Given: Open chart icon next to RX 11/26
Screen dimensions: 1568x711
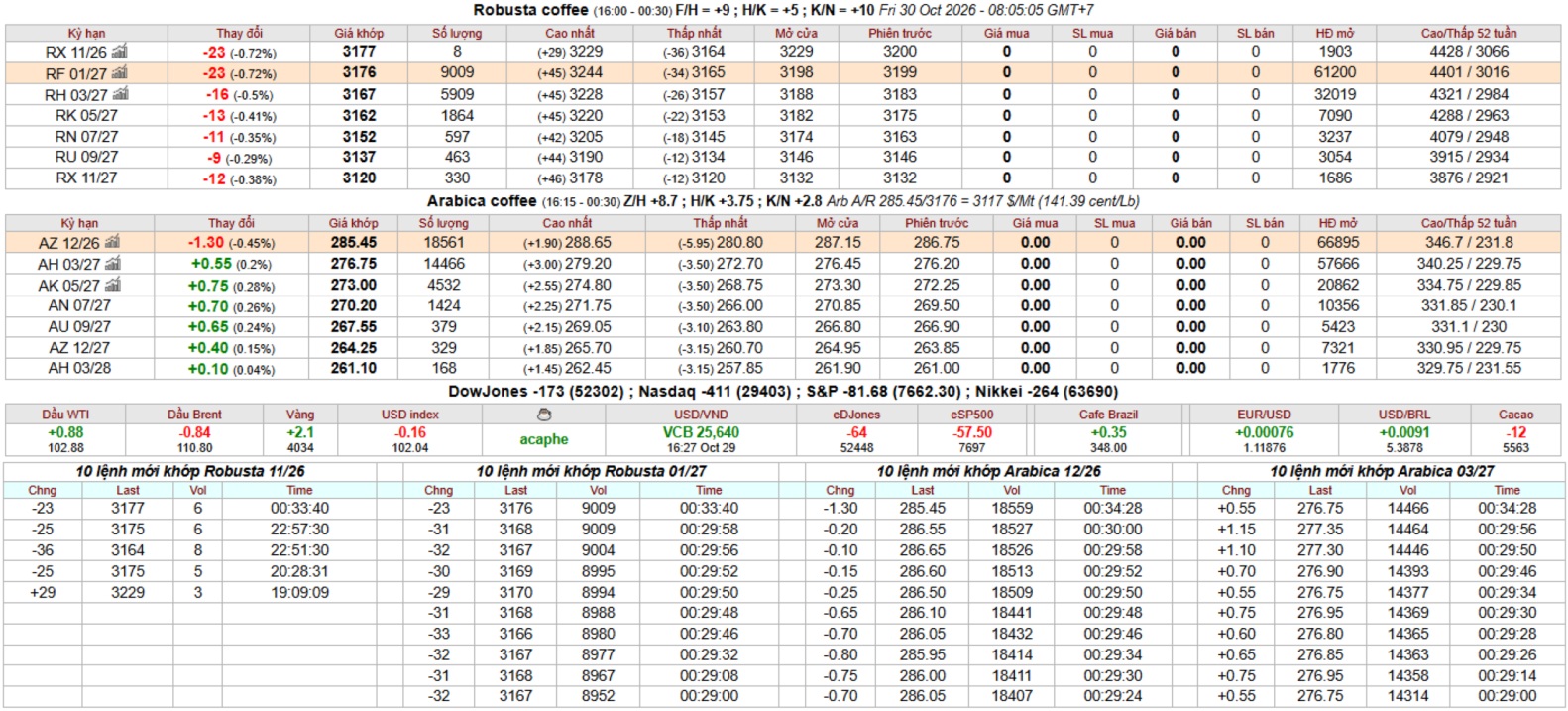Looking at the screenshot, I should [x=120, y=51].
